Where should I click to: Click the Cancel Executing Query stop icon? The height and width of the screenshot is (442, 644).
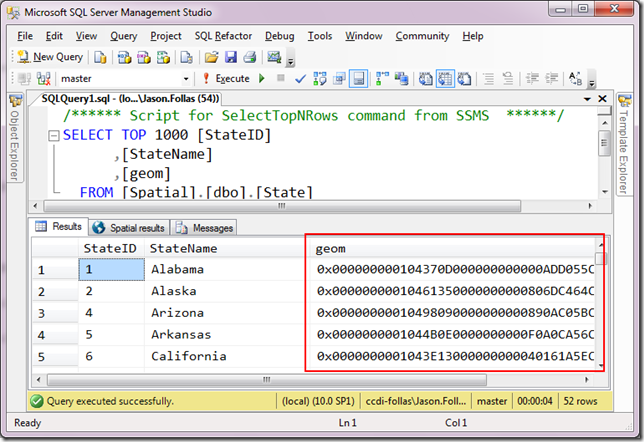click(x=281, y=78)
